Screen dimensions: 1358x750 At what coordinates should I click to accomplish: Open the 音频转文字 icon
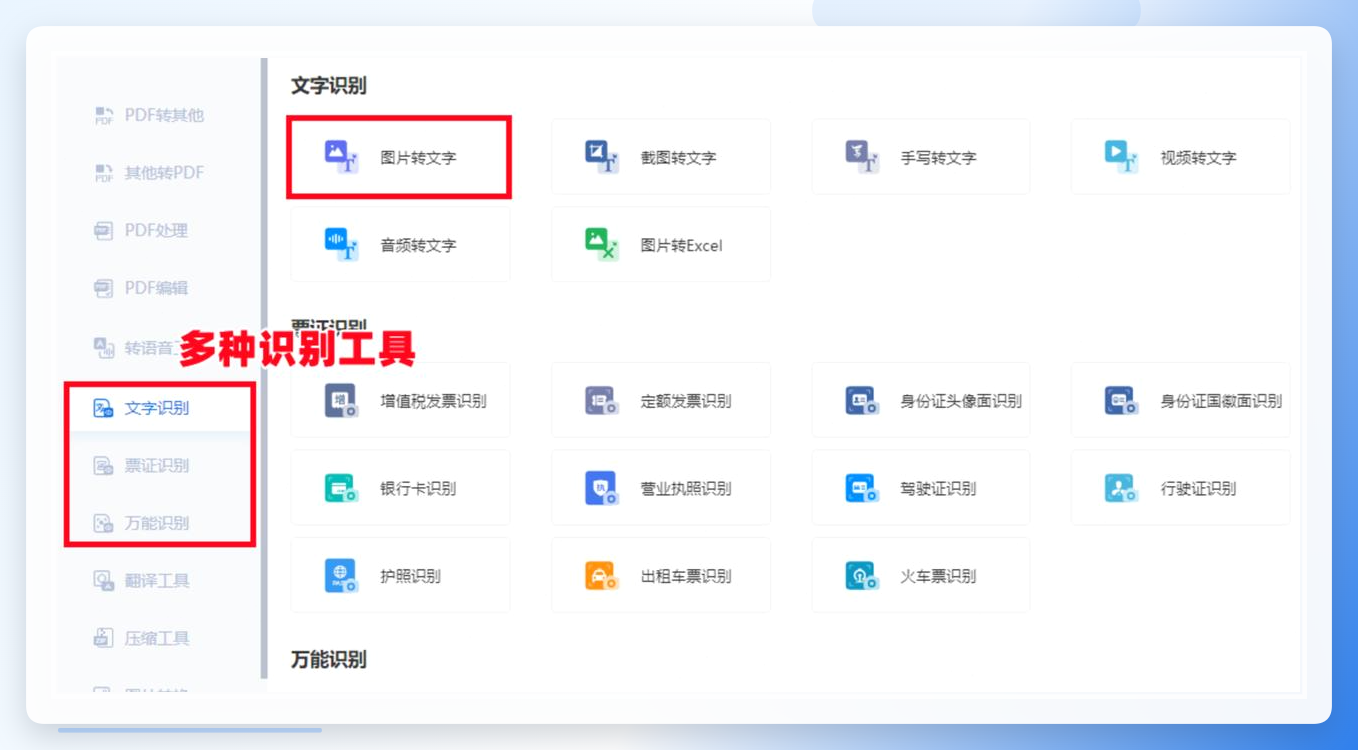tap(342, 245)
